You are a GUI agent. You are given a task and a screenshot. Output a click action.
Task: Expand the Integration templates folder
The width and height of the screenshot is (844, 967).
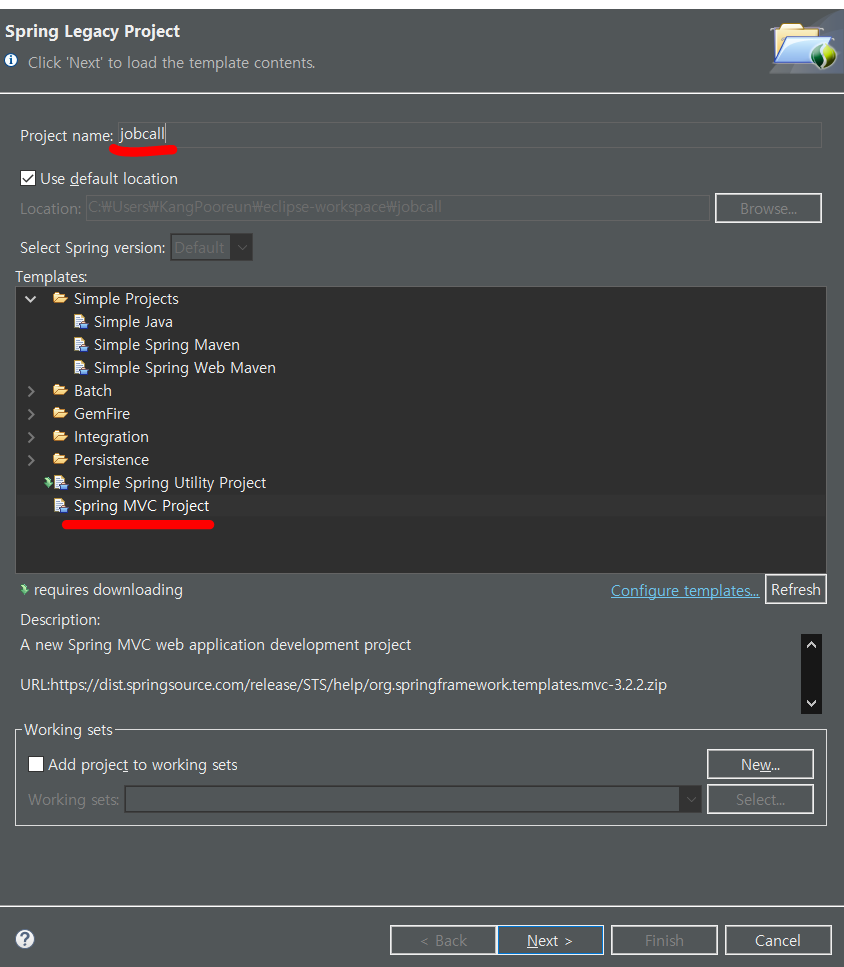pos(31,437)
